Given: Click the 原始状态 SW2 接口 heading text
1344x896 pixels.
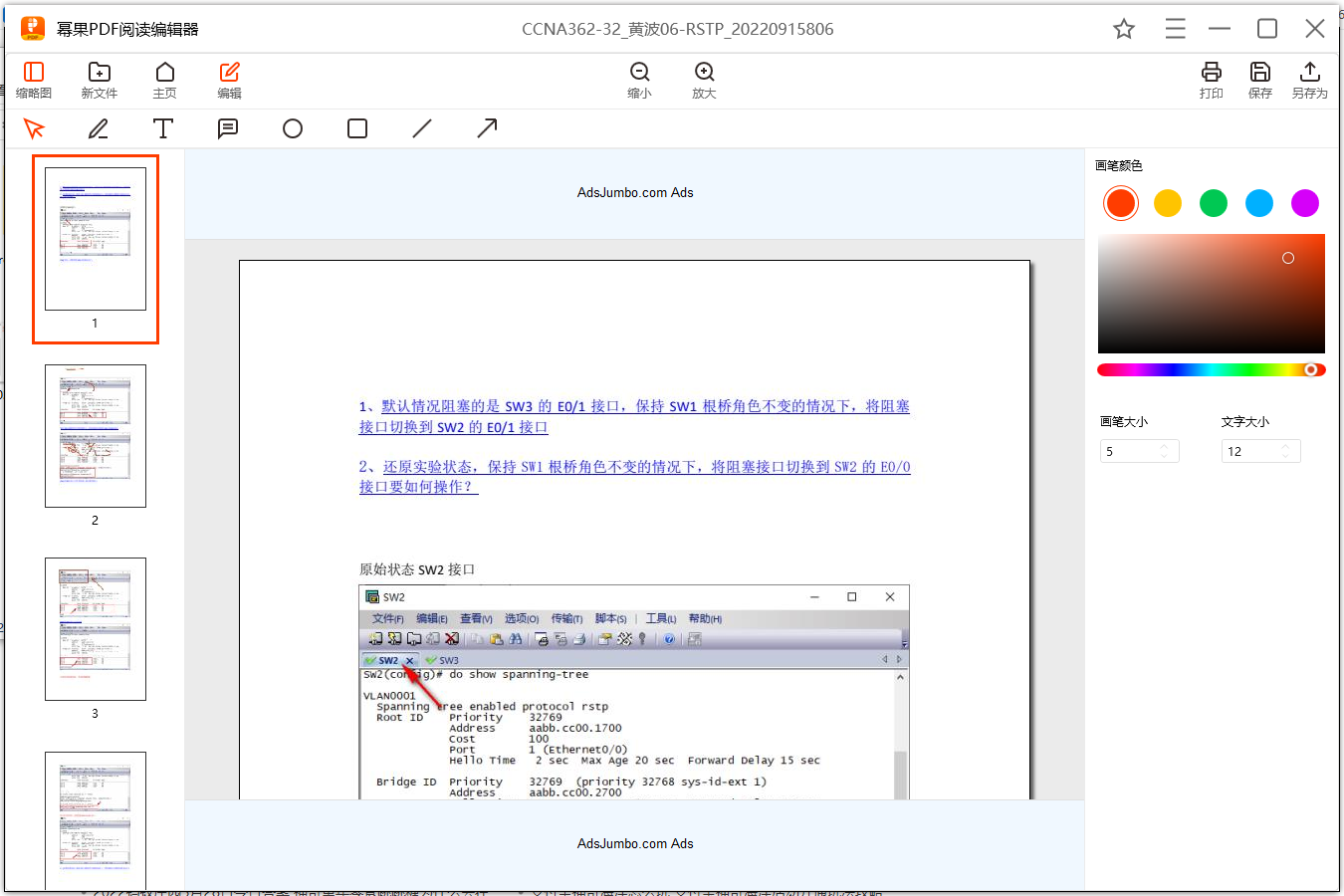Looking at the screenshot, I should [417, 569].
